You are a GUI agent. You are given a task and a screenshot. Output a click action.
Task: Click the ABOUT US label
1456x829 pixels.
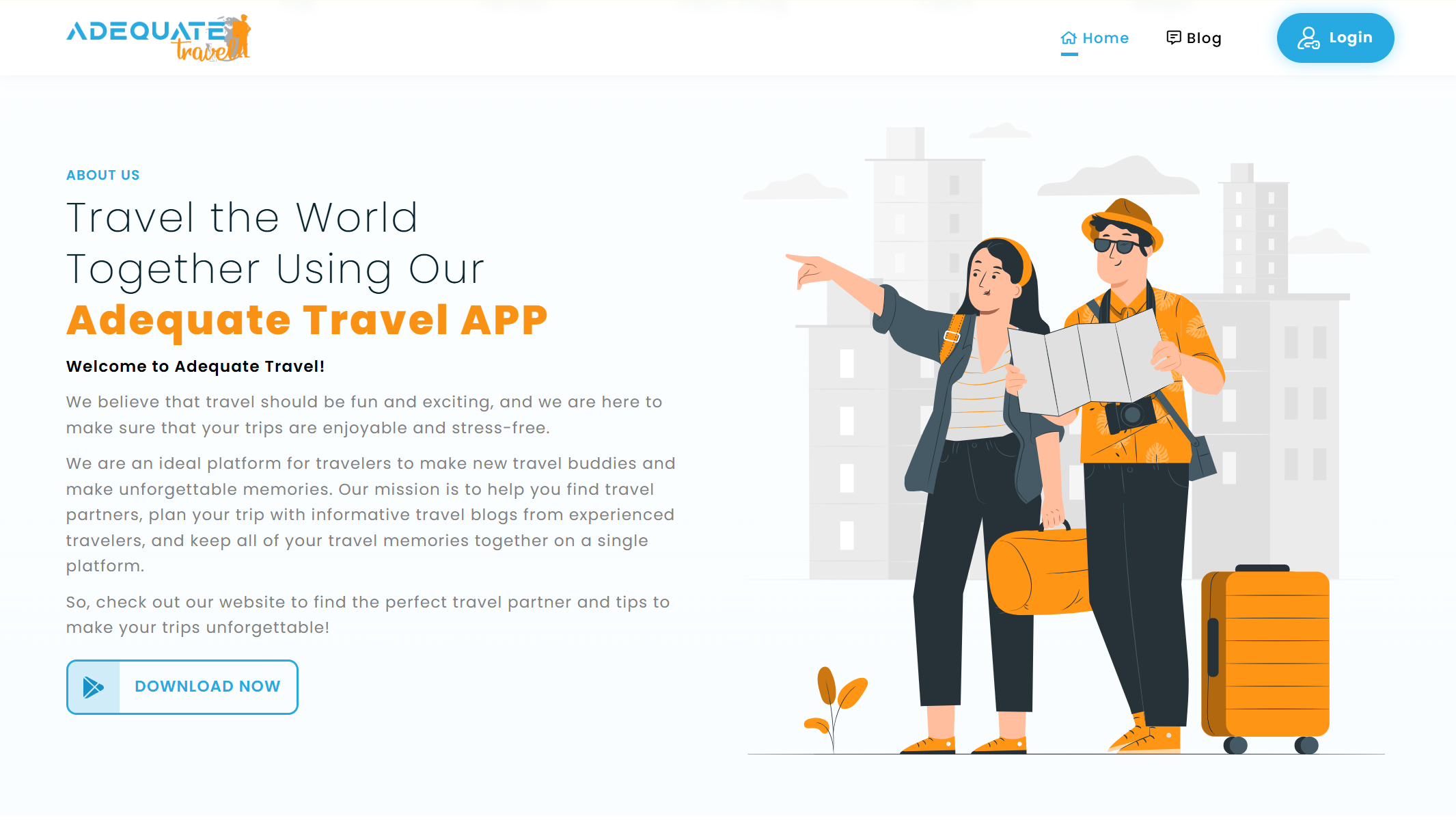coord(102,175)
